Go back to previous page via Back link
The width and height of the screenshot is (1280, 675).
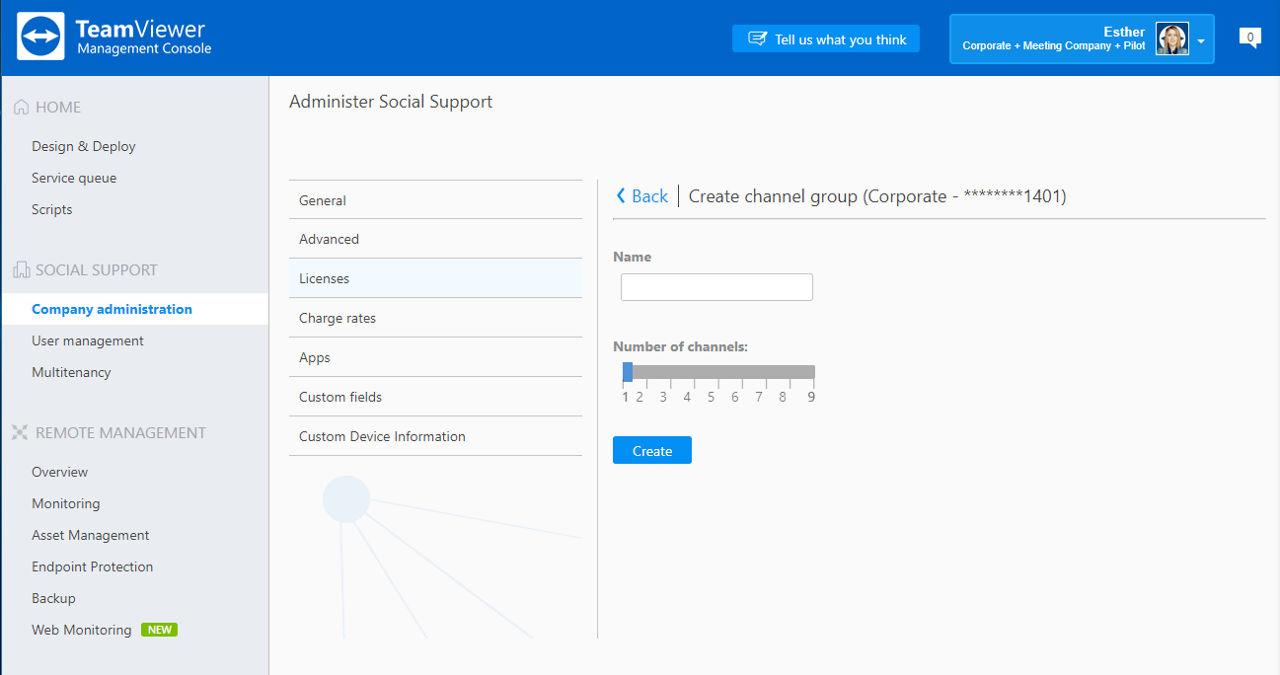coord(642,196)
